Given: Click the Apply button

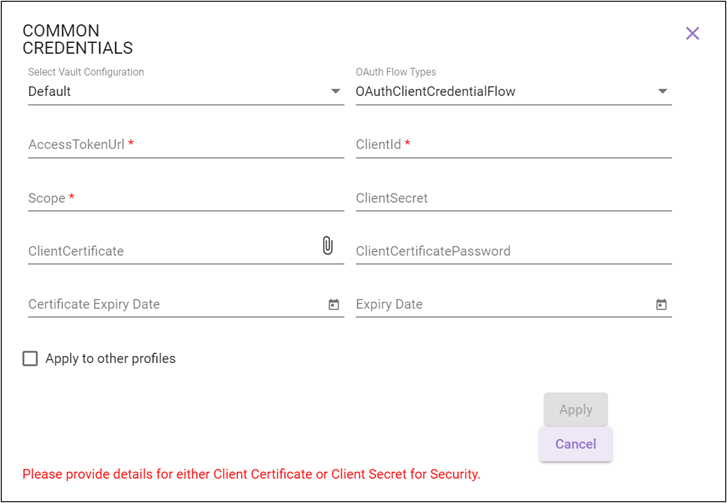Looking at the screenshot, I should tap(575, 410).
